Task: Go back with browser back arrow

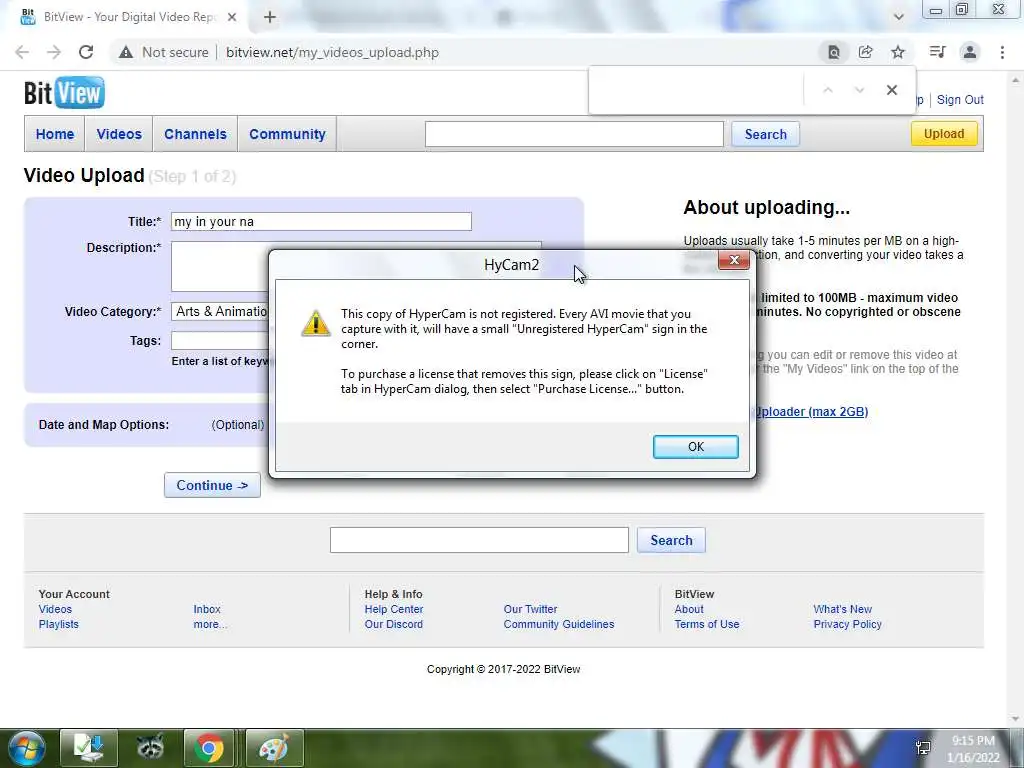Action: tap(22, 52)
